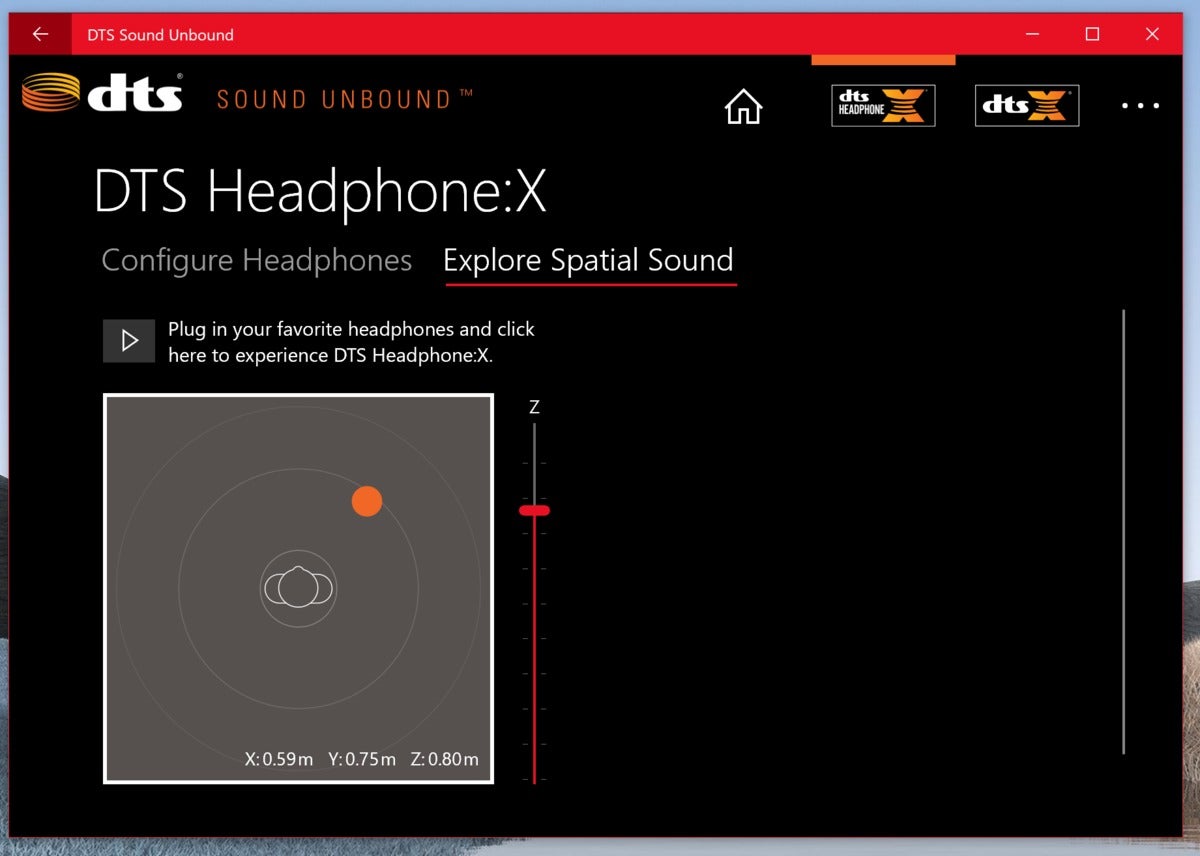Click the Z: 0.80m coordinate readout
The image size is (1200, 856).
[445, 759]
